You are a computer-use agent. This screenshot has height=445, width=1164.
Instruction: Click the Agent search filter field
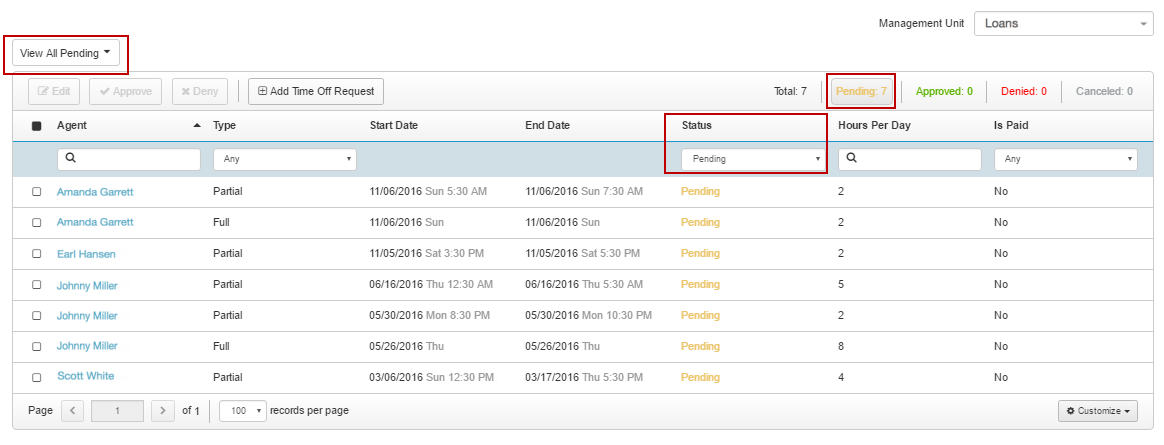coord(128,159)
